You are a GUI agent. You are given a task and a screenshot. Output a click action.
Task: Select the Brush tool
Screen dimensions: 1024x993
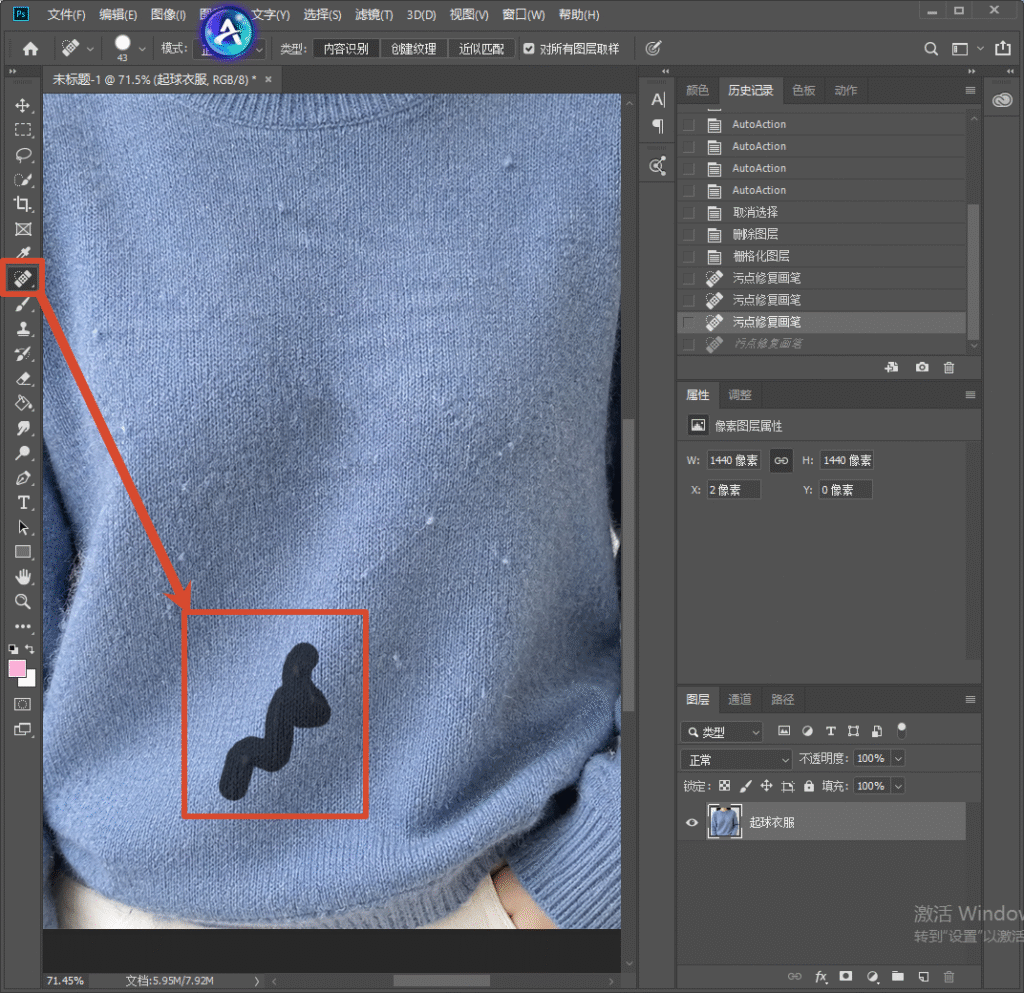[23, 304]
